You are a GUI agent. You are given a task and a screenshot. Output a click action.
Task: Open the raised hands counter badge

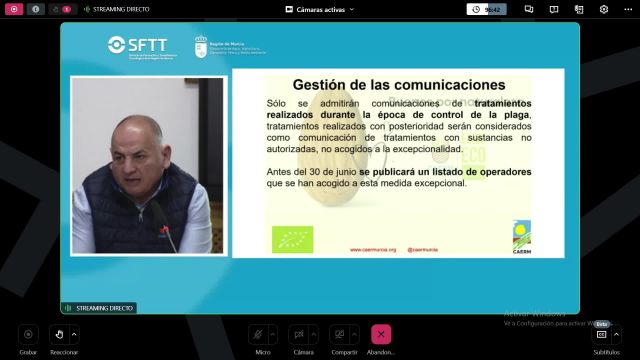pos(62,9)
